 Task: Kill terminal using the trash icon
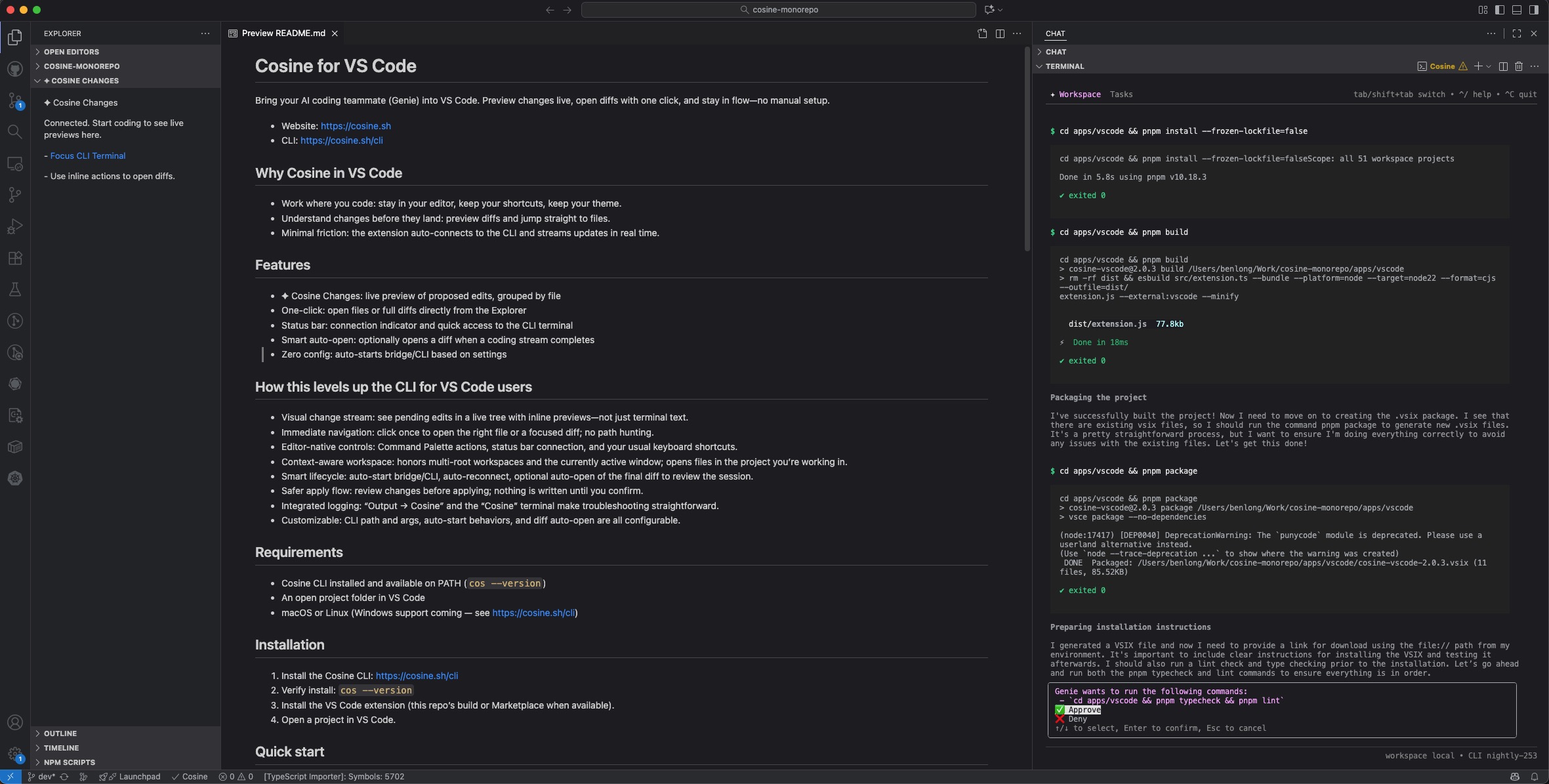(x=1518, y=66)
